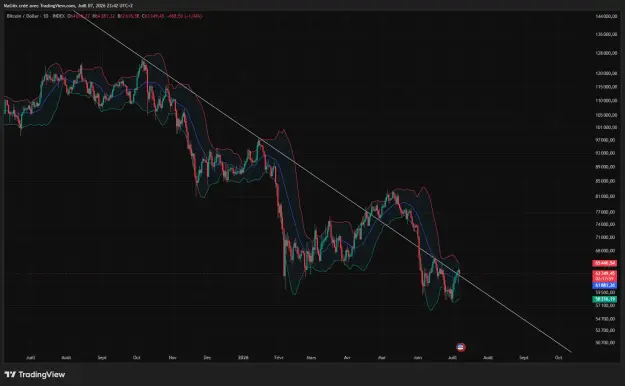625x386 pixels.
Task: Select the Bitcoin / Dollar symbol title
Action: tap(22, 16)
